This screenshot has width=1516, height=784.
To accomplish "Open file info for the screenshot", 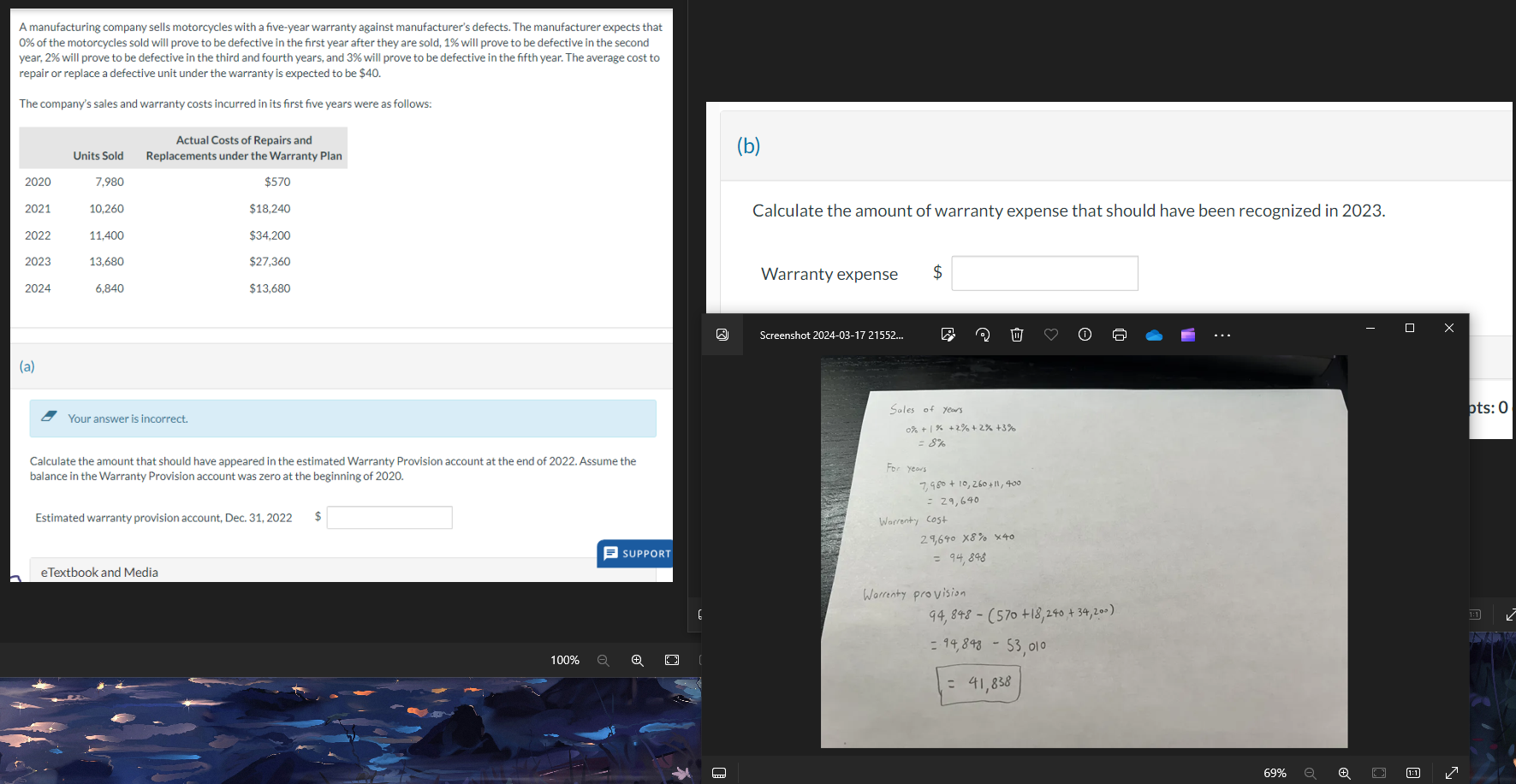I will pyautogui.click(x=1085, y=335).
